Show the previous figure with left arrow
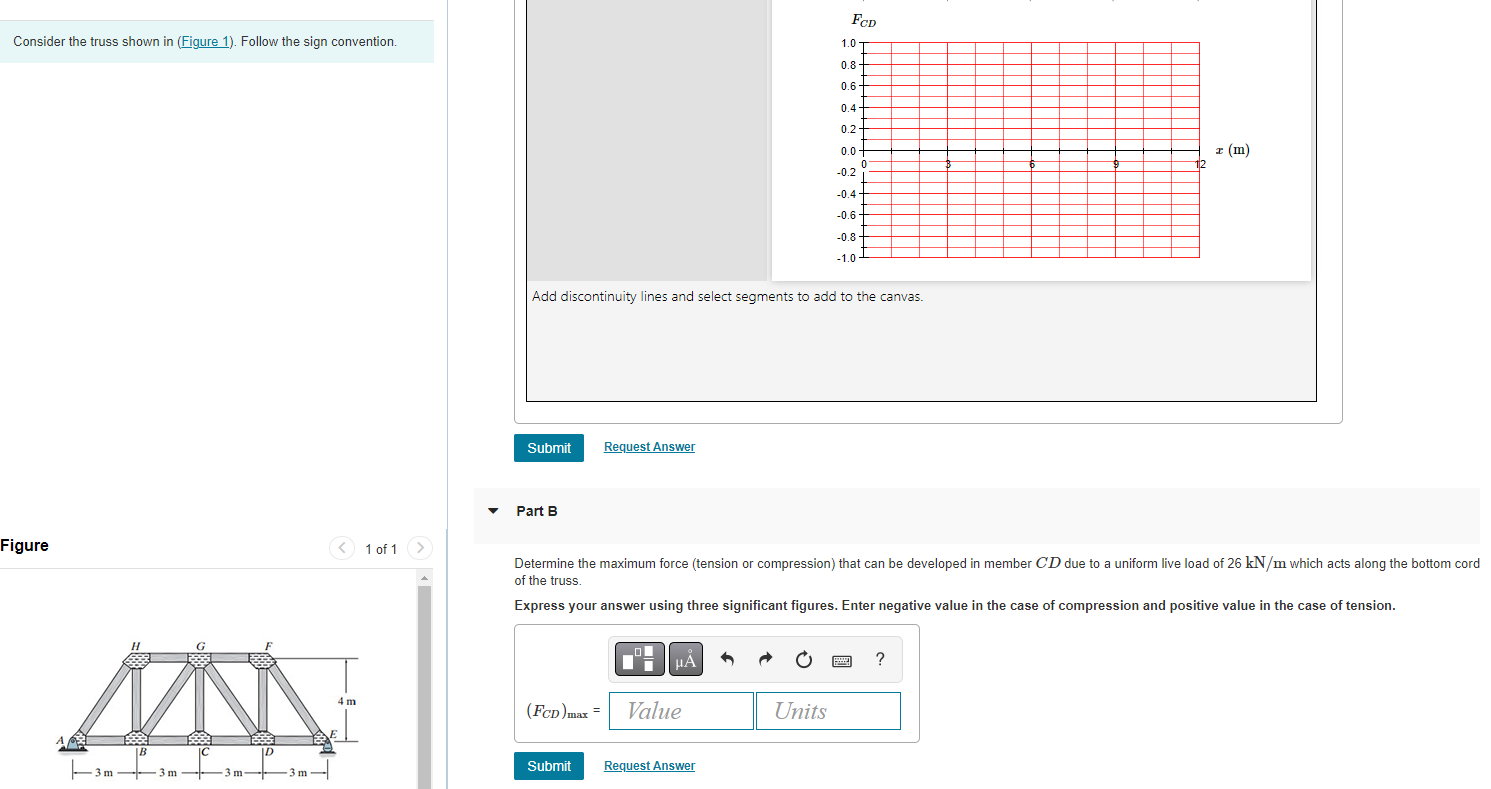 342,548
